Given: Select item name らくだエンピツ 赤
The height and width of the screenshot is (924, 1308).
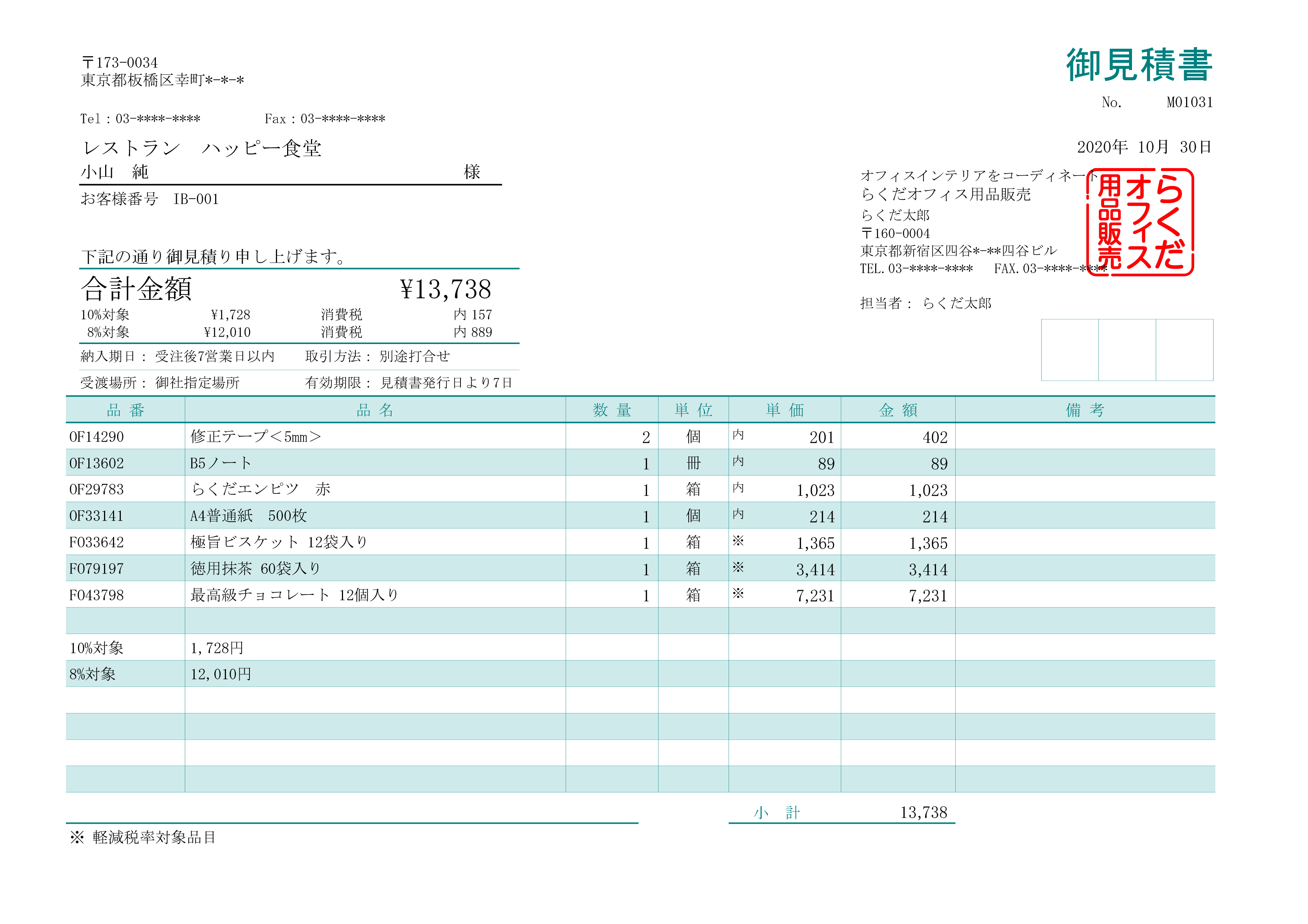Looking at the screenshot, I should [x=260, y=490].
